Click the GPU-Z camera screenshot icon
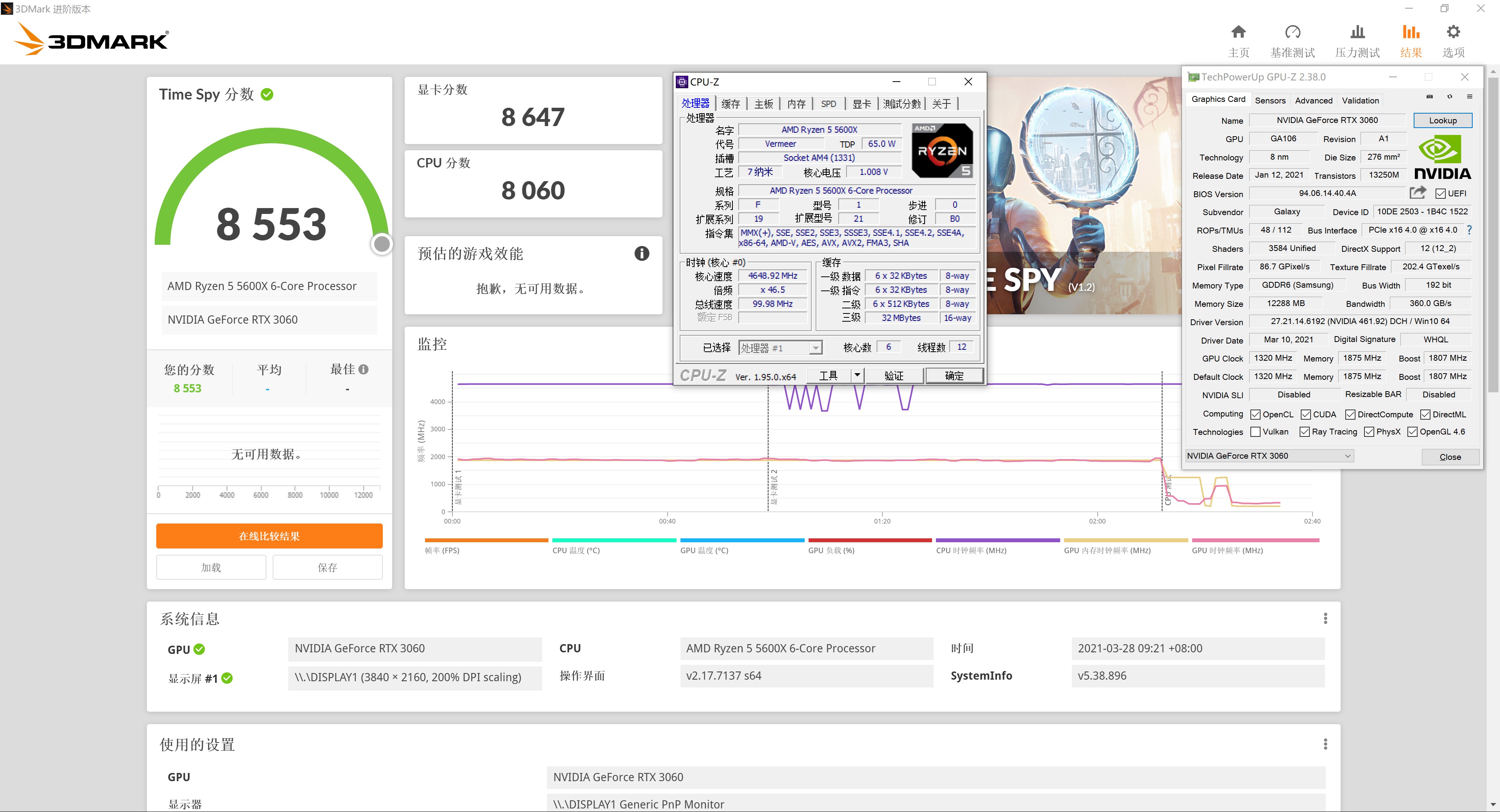 1430,97
